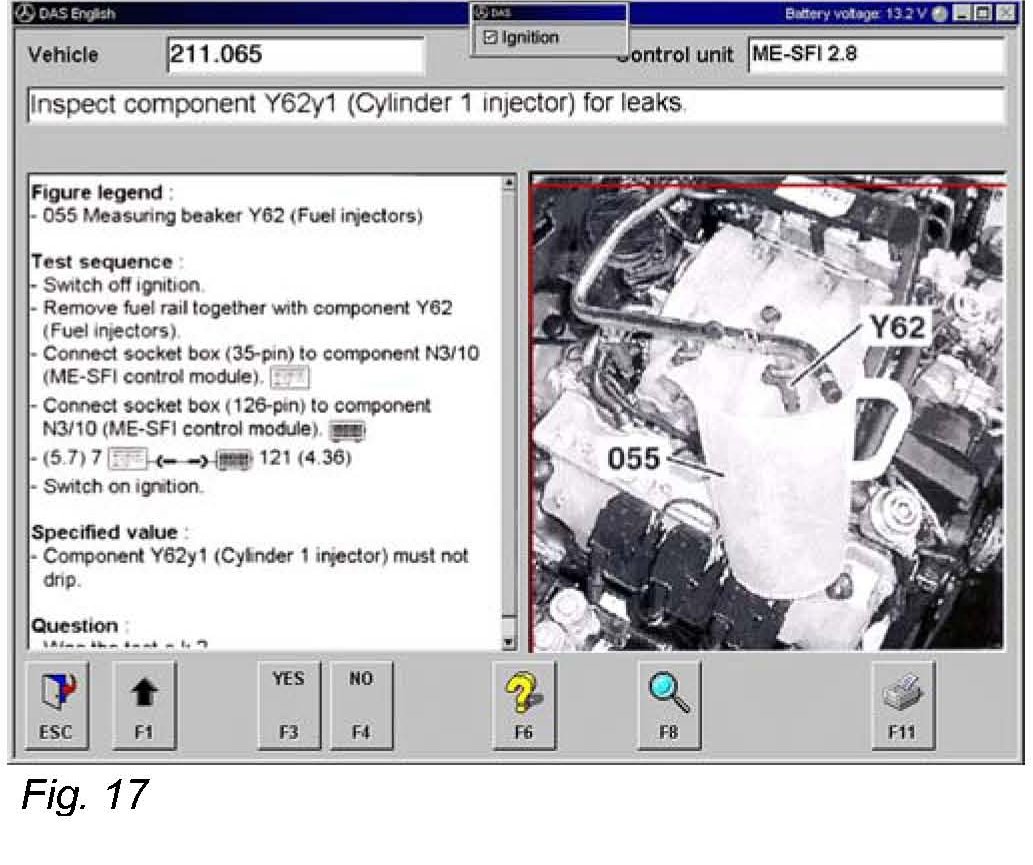Open help with the F6 question mark
1033x865 pixels.
click(x=524, y=704)
